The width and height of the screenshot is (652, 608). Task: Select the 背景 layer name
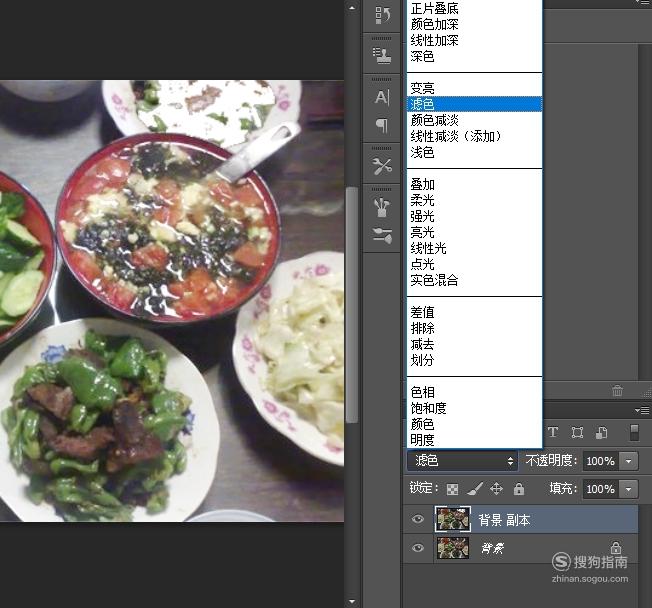(x=492, y=548)
